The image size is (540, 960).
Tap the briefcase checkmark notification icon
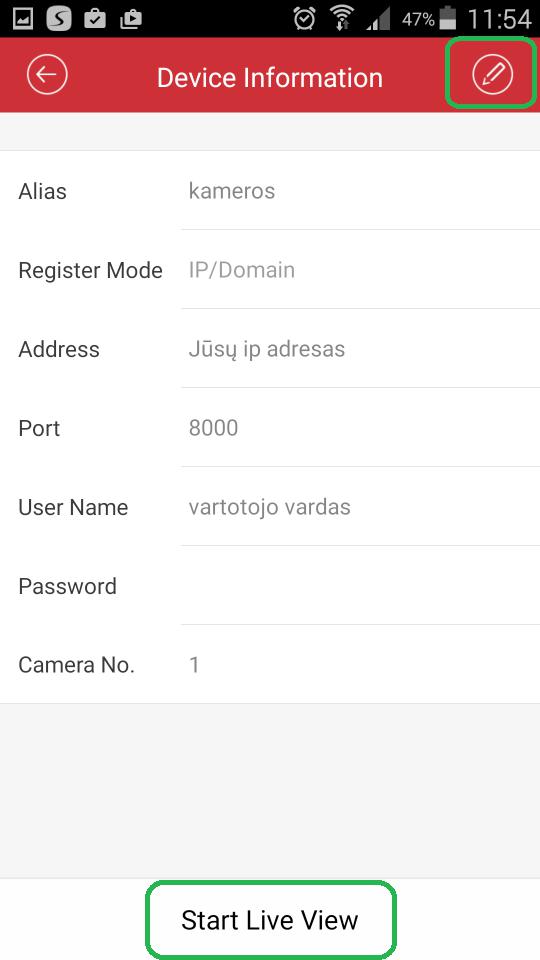[x=94, y=20]
